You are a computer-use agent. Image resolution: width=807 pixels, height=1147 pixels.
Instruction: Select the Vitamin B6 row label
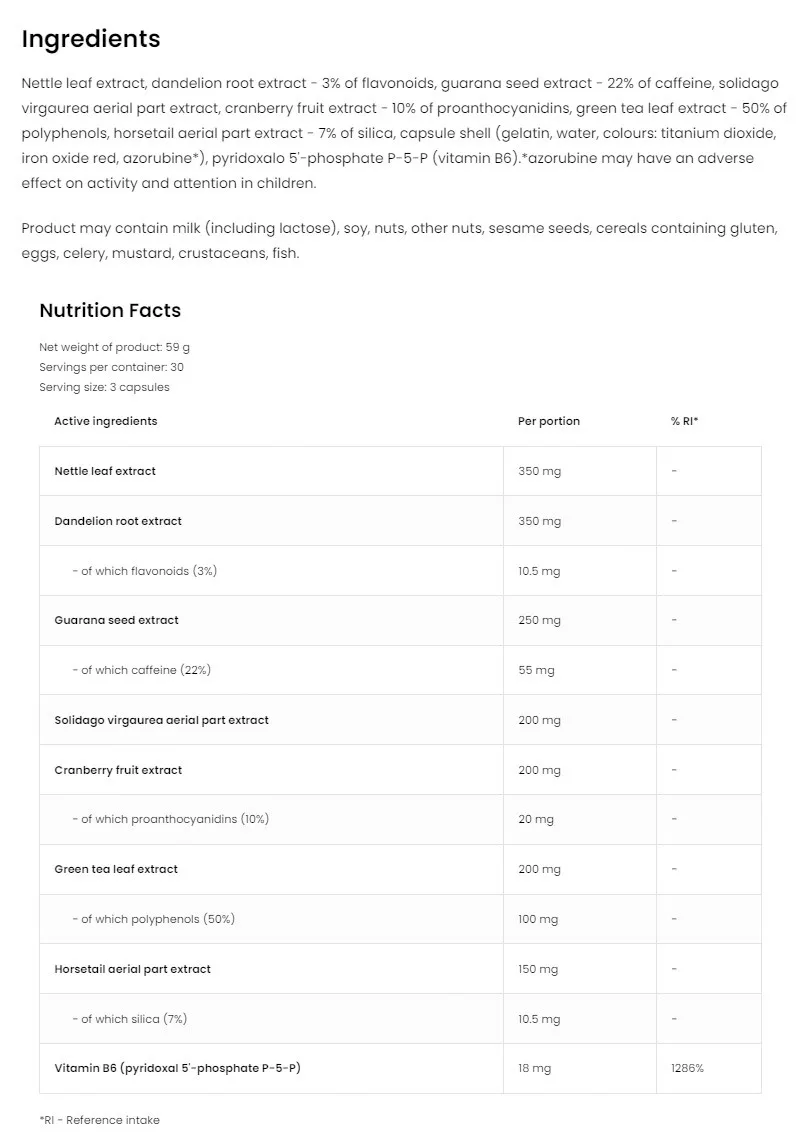[x=177, y=1068]
